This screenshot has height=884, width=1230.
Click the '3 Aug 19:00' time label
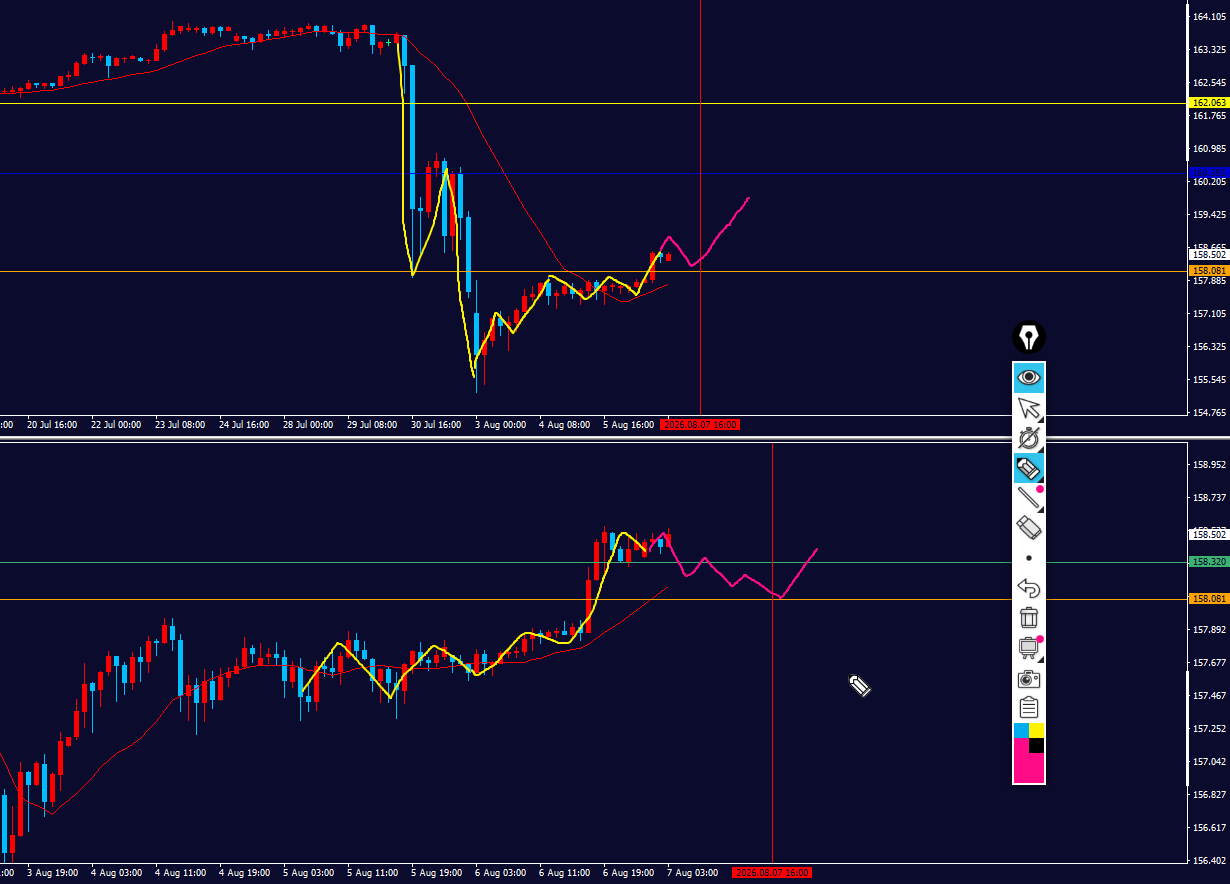pyautogui.click(x=53, y=873)
